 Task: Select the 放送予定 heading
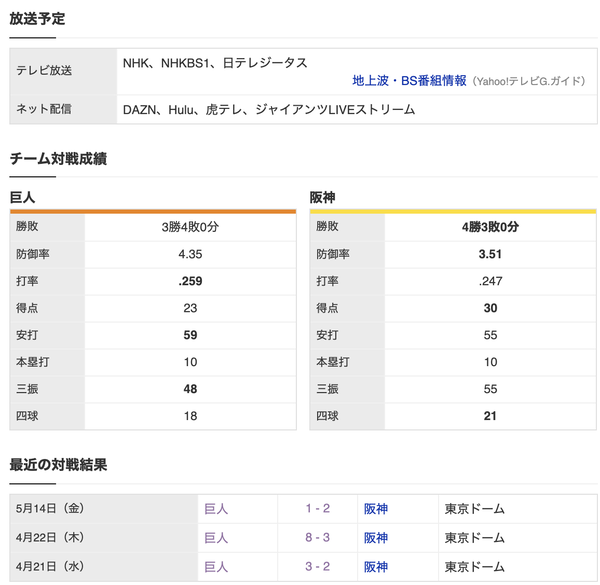[37, 18]
